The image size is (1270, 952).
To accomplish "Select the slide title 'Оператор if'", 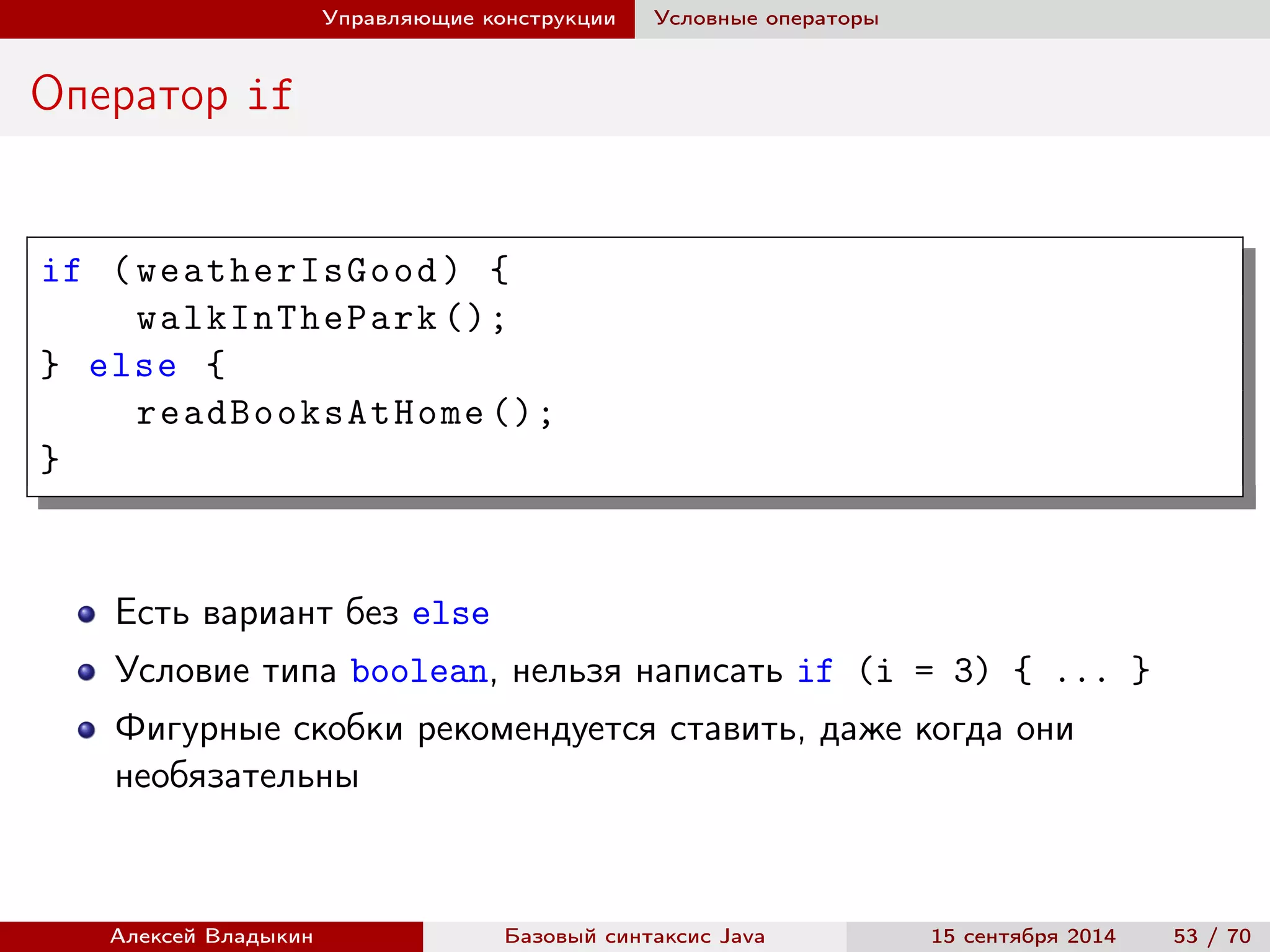I will tap(161, 94).
